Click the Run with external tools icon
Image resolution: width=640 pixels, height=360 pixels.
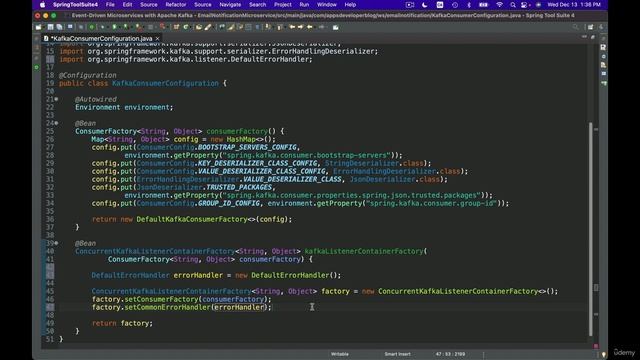point(139,27)
